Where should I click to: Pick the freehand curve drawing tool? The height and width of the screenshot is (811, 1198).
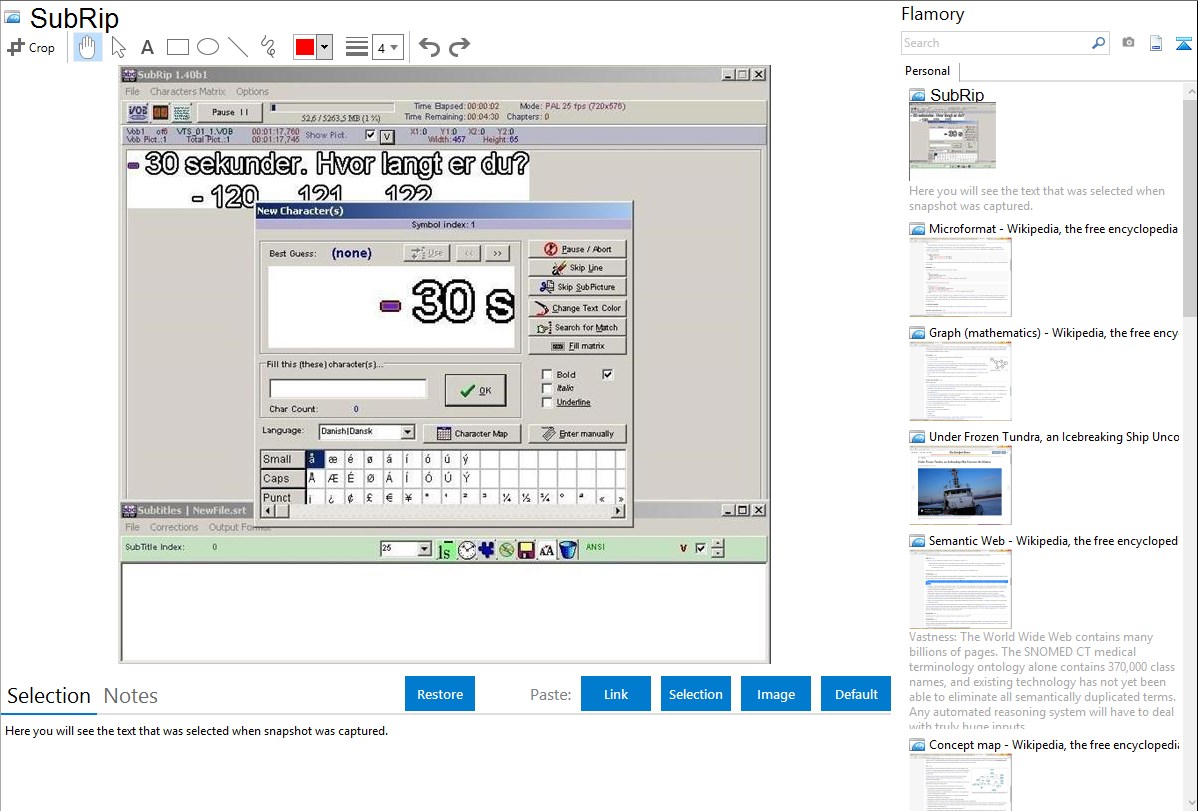point(268,47)
